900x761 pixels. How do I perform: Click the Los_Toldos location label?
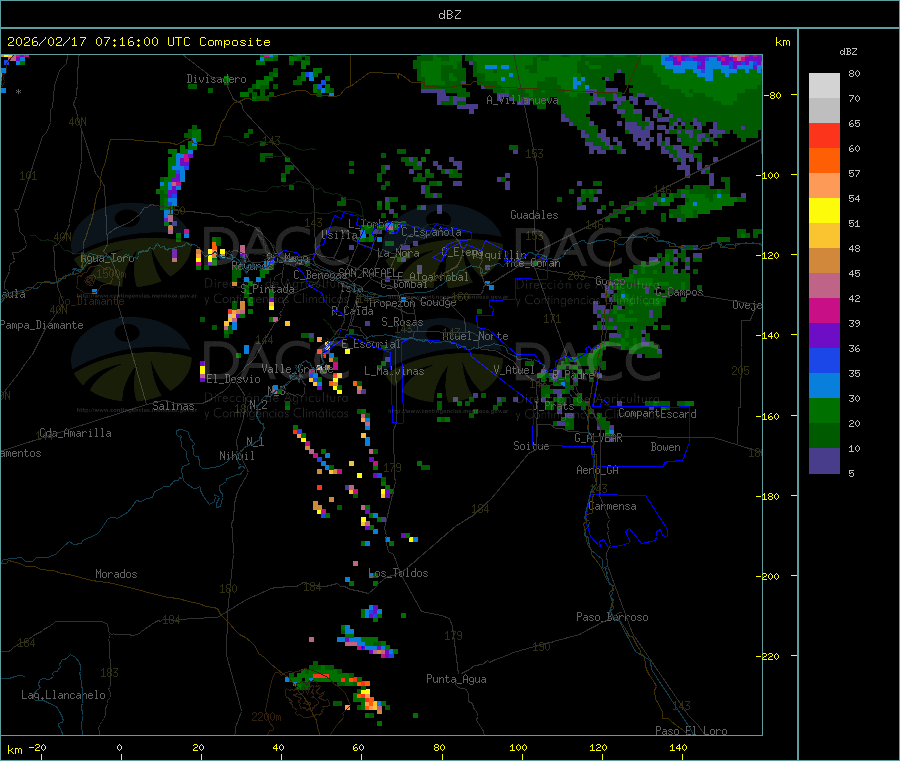pos(398,573)
